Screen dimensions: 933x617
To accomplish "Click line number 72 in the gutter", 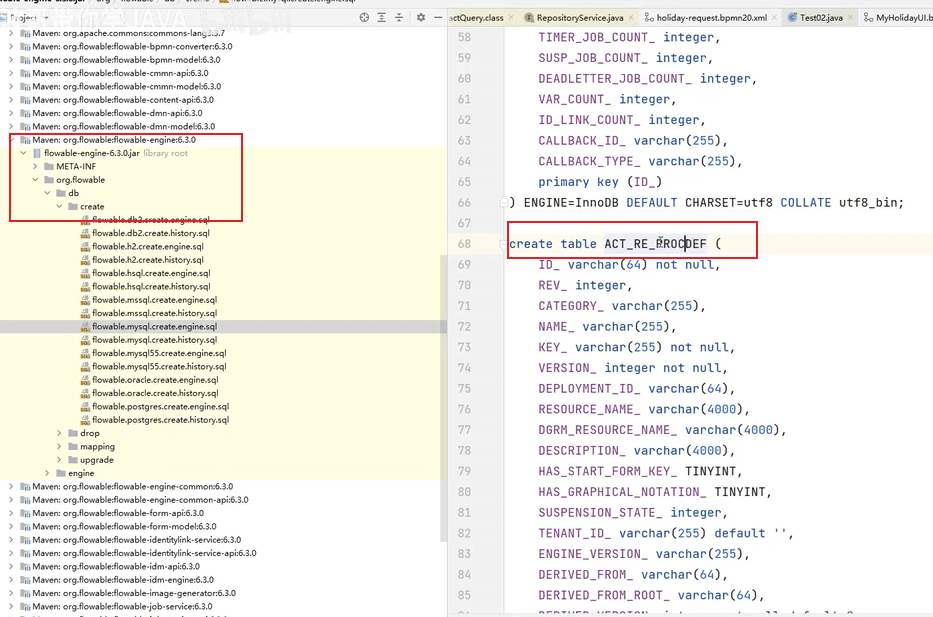I will [x=464, y=327].
